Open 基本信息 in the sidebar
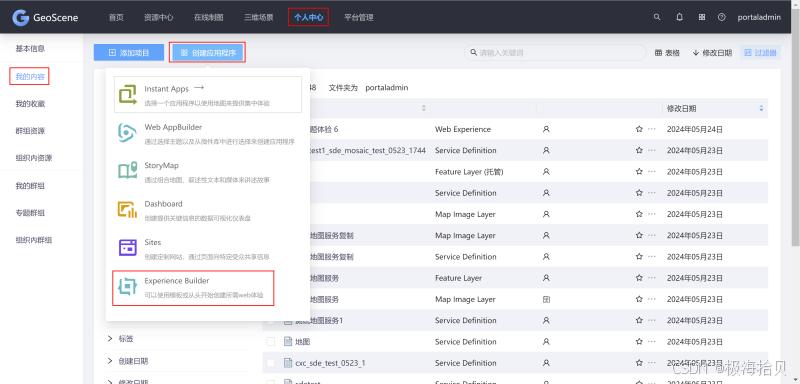The width and height of the screenshot is (800, 384). pos(30,49)
